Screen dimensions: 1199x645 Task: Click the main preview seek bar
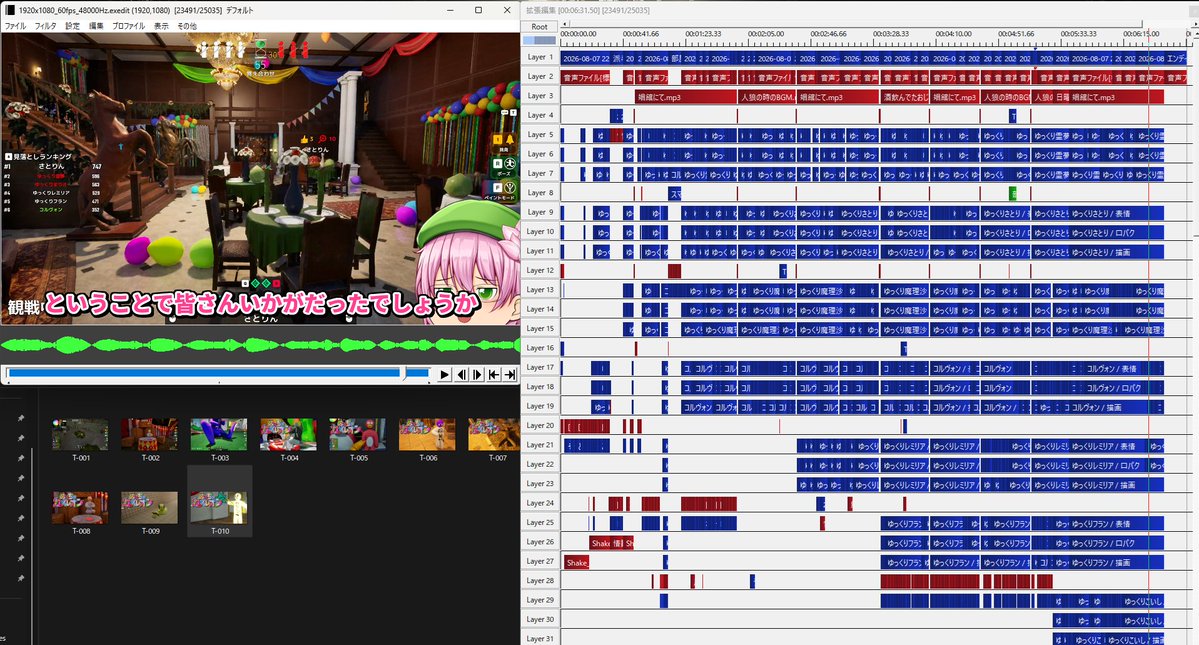(219, 374)
